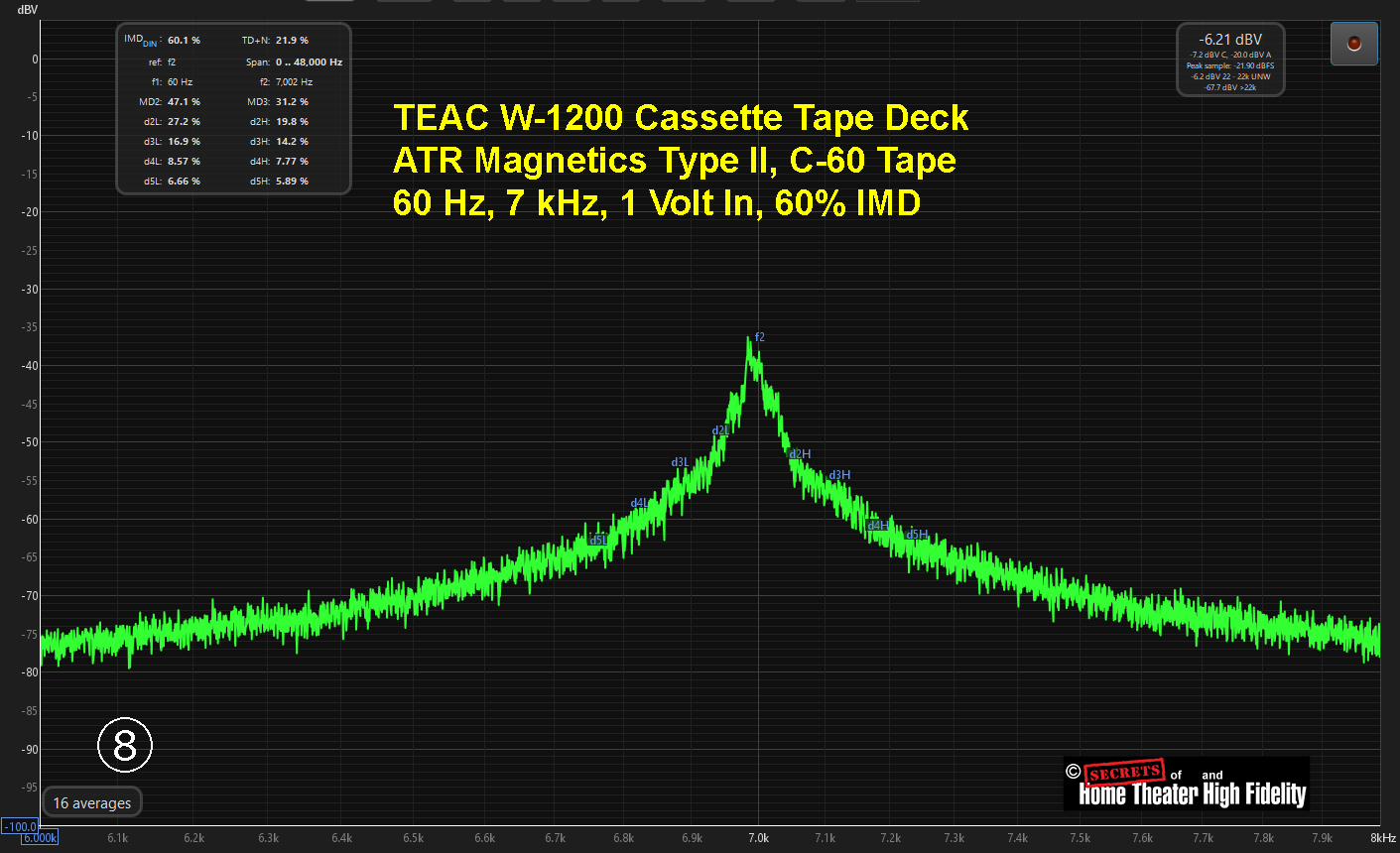This screenshot has height=853, width=1400.
Task: Click the d5L value "6.66 %"
Action: click(184, 182)
